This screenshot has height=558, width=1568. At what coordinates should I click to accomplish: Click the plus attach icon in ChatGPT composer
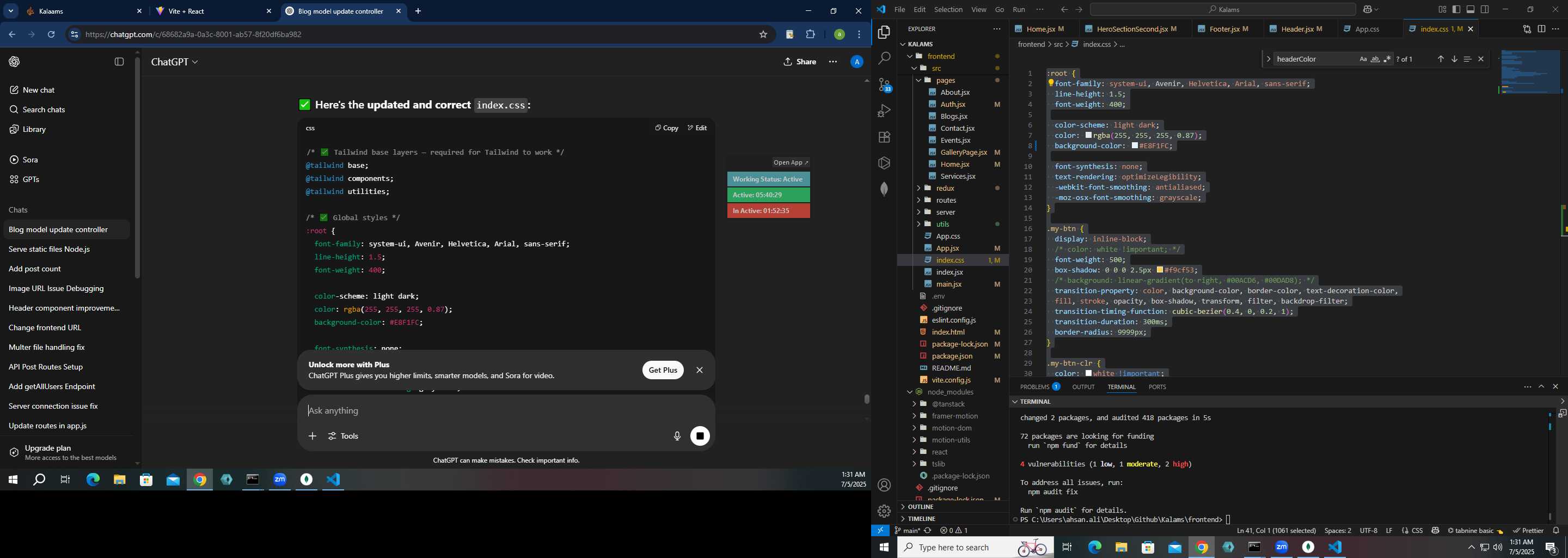[313, 436]
